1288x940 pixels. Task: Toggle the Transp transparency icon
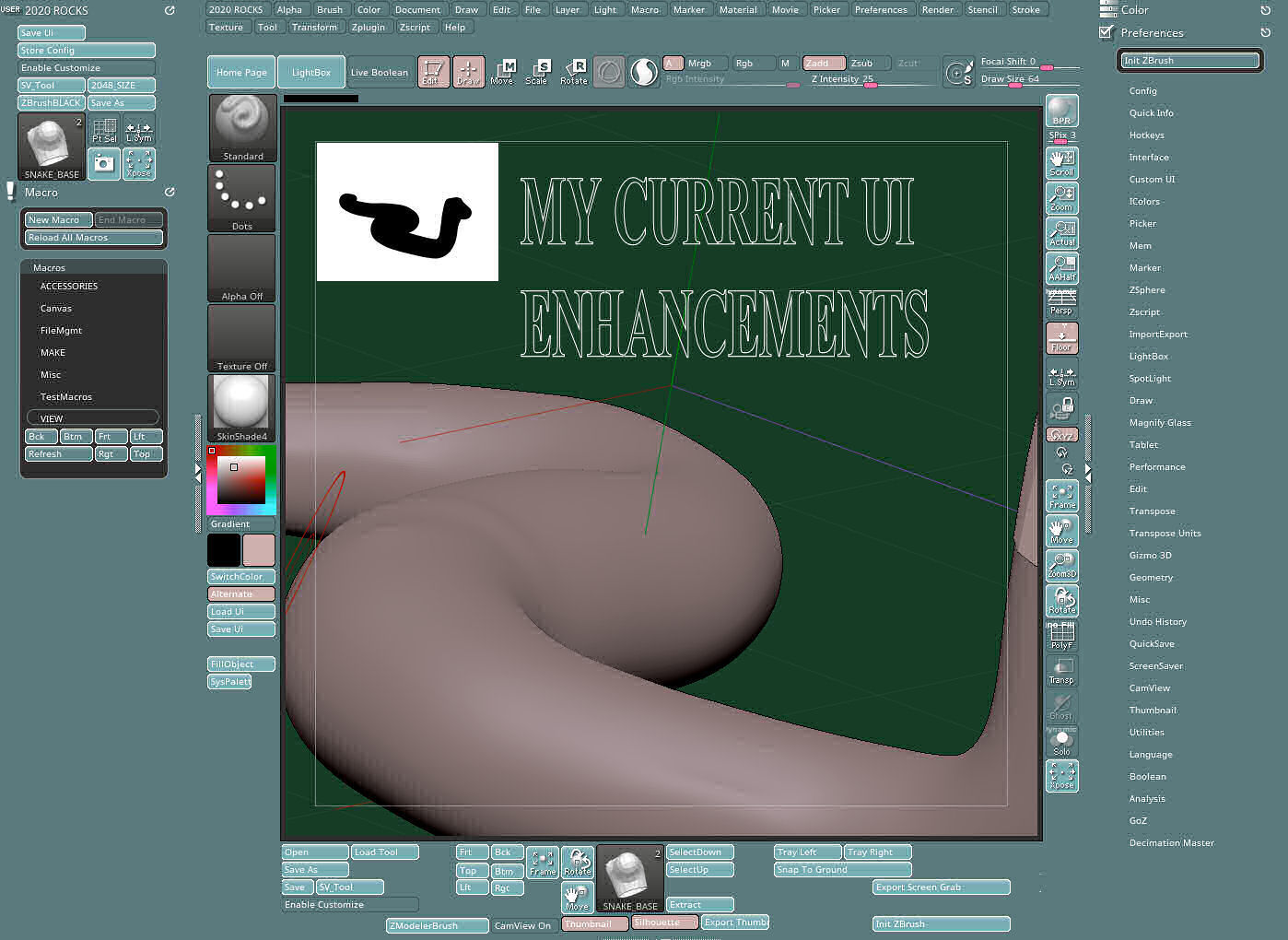[x=1061, y=670]
